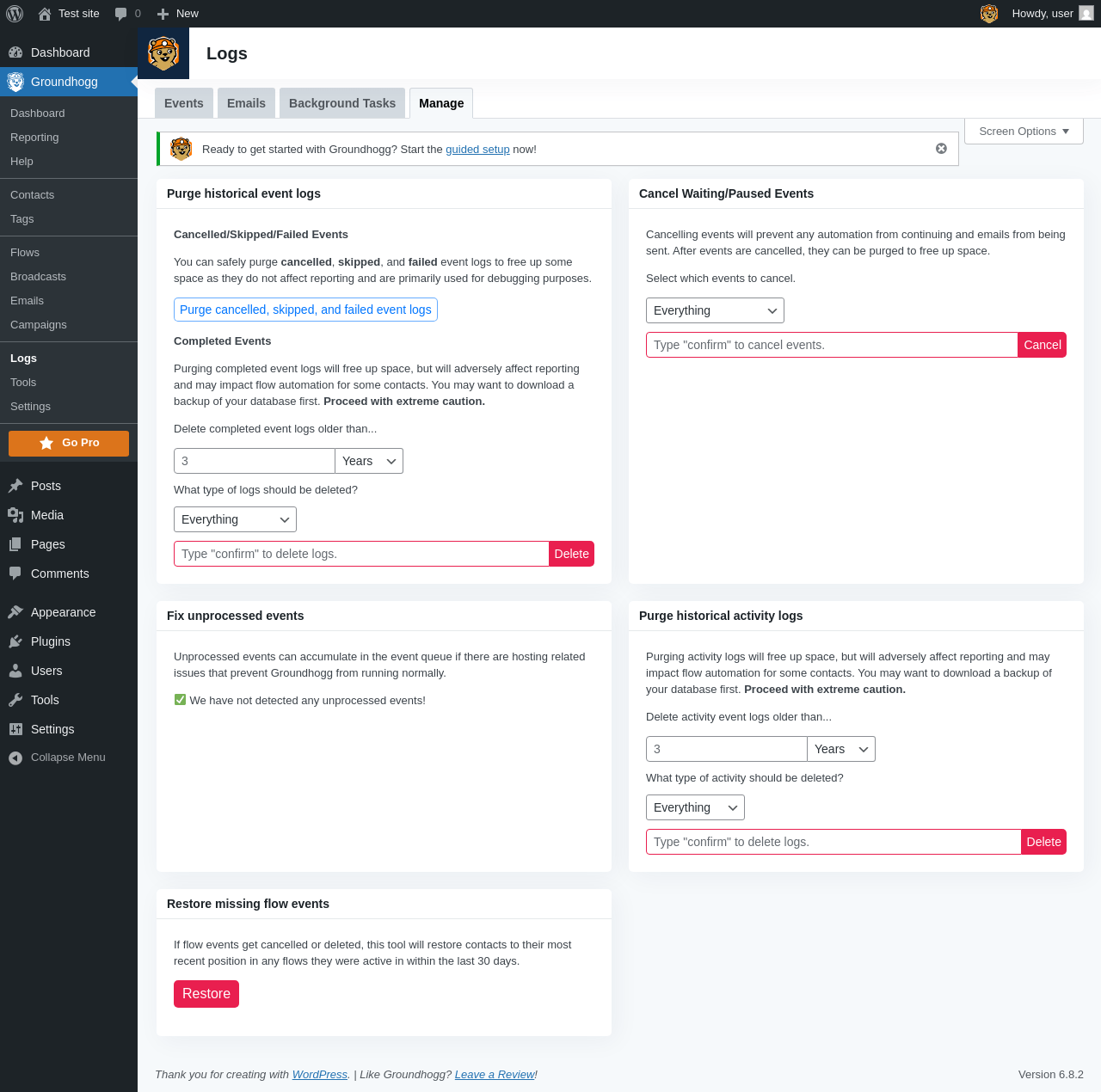
Task: Focus confirm field to delete event logs
Action: (361, 554)
